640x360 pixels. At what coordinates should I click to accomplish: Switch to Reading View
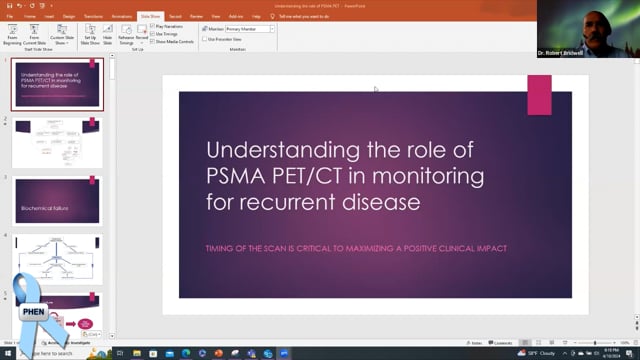click(551, 343)
